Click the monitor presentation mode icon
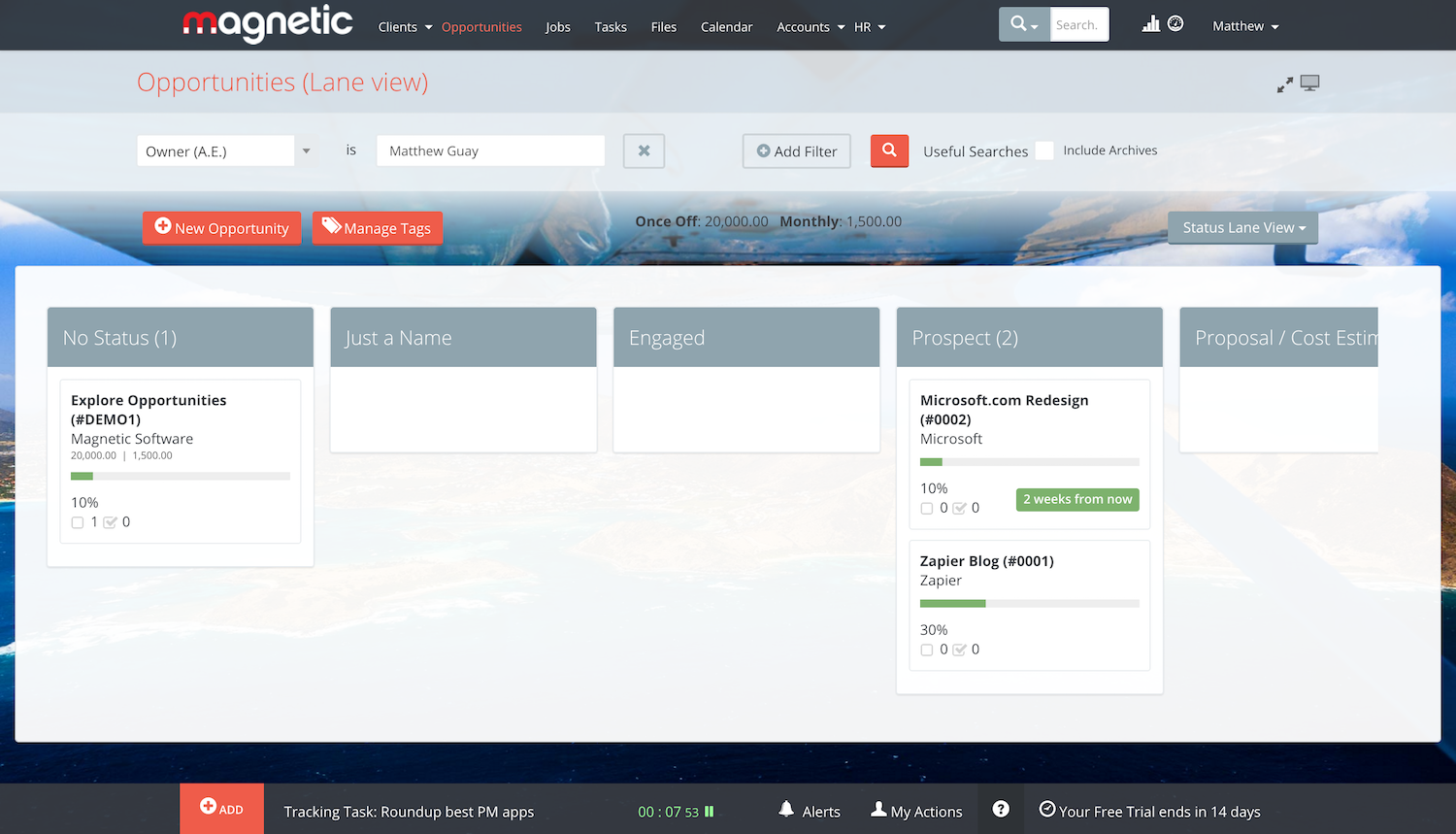 [x=1310, y=83]
